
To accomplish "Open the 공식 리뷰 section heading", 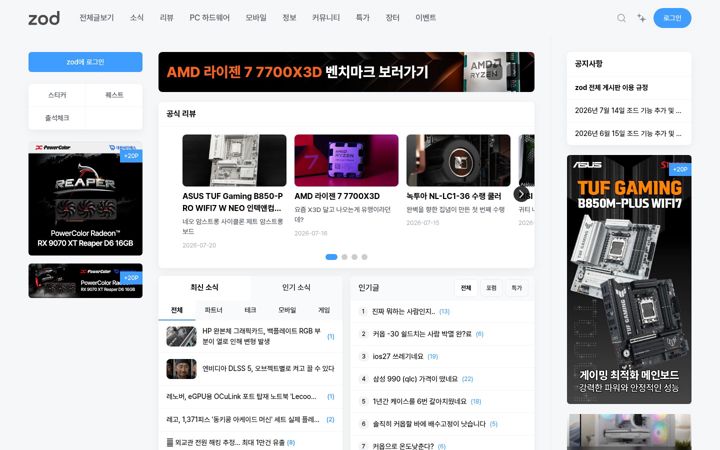I will [181, 113].
